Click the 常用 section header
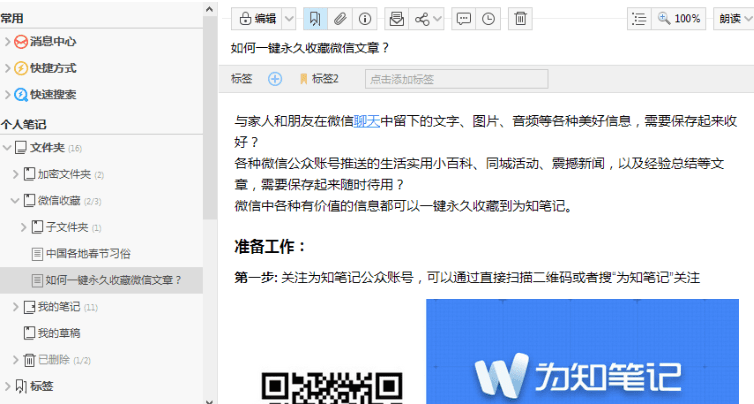Screen dimensions: 754x404 click(x=12, y=18)
